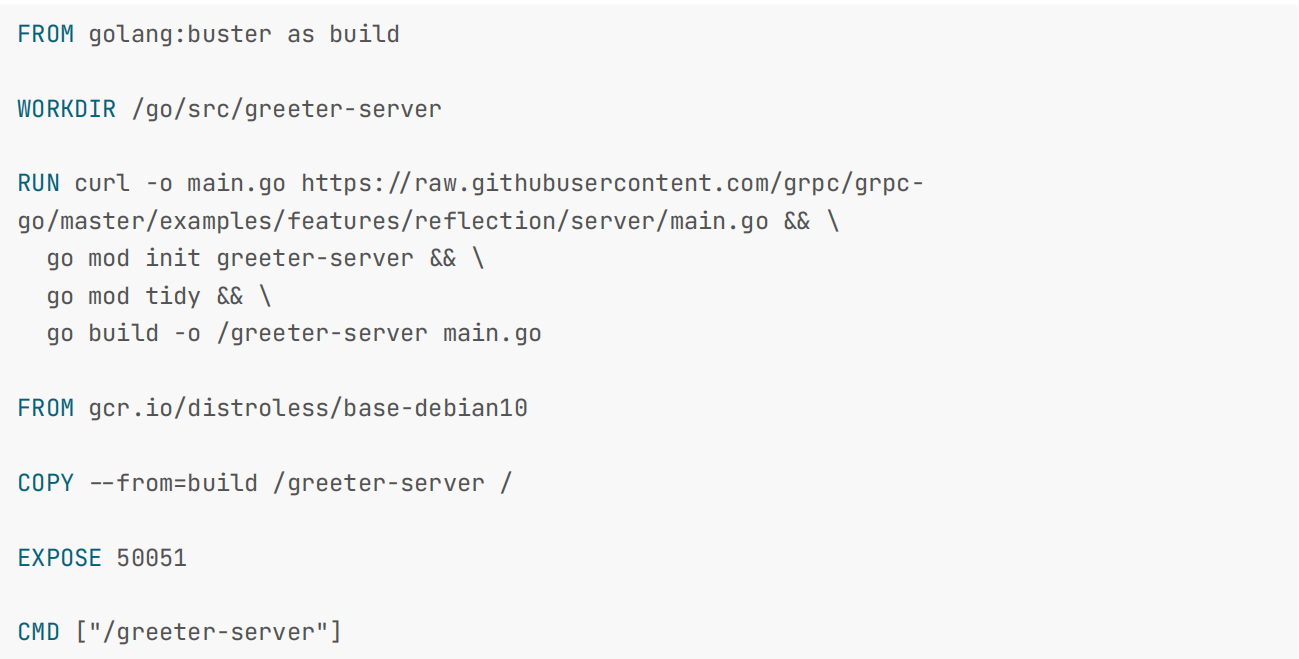Click the RUN keyword
Image resolution: width=1299 pixels, height=659 pixels.
pos(39,184)
